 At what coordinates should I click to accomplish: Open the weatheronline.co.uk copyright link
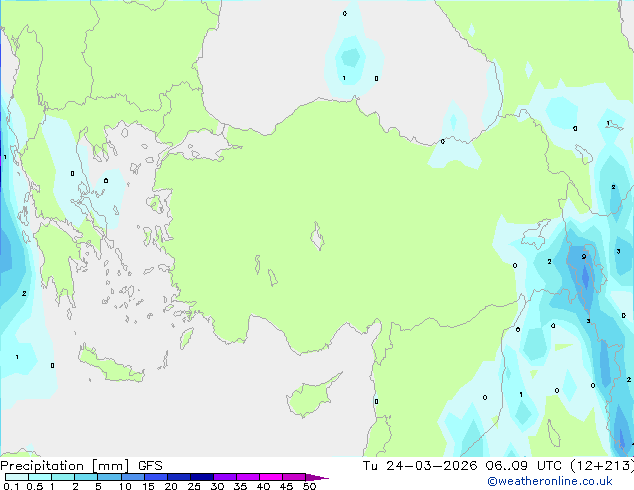(x=550, y=481)
